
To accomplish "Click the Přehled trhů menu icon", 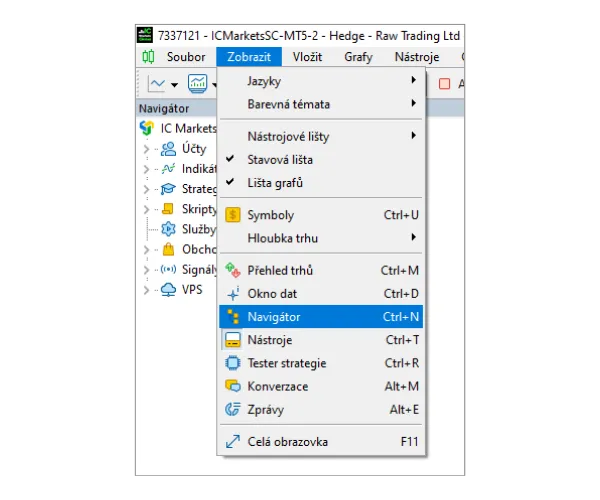I will (233, 270).
